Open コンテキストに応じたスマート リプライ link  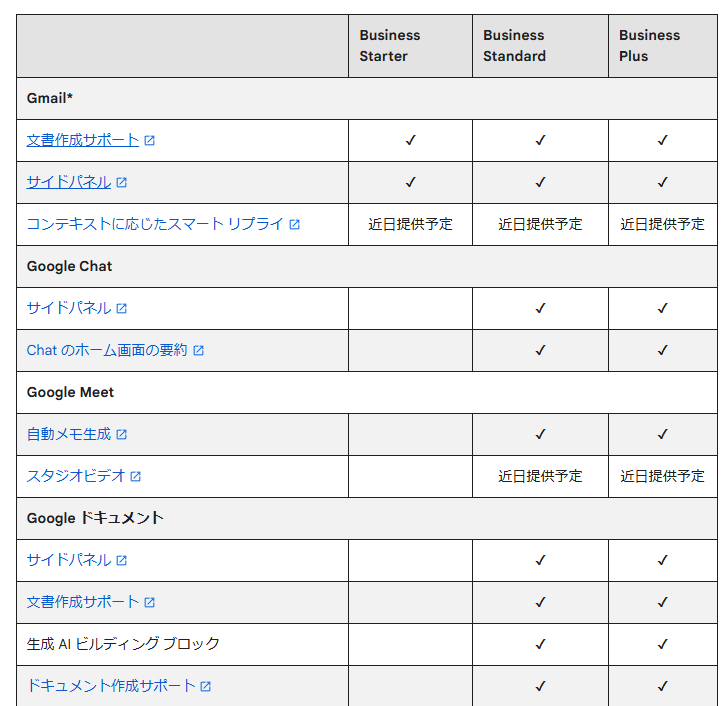click(x=155, y=224)
